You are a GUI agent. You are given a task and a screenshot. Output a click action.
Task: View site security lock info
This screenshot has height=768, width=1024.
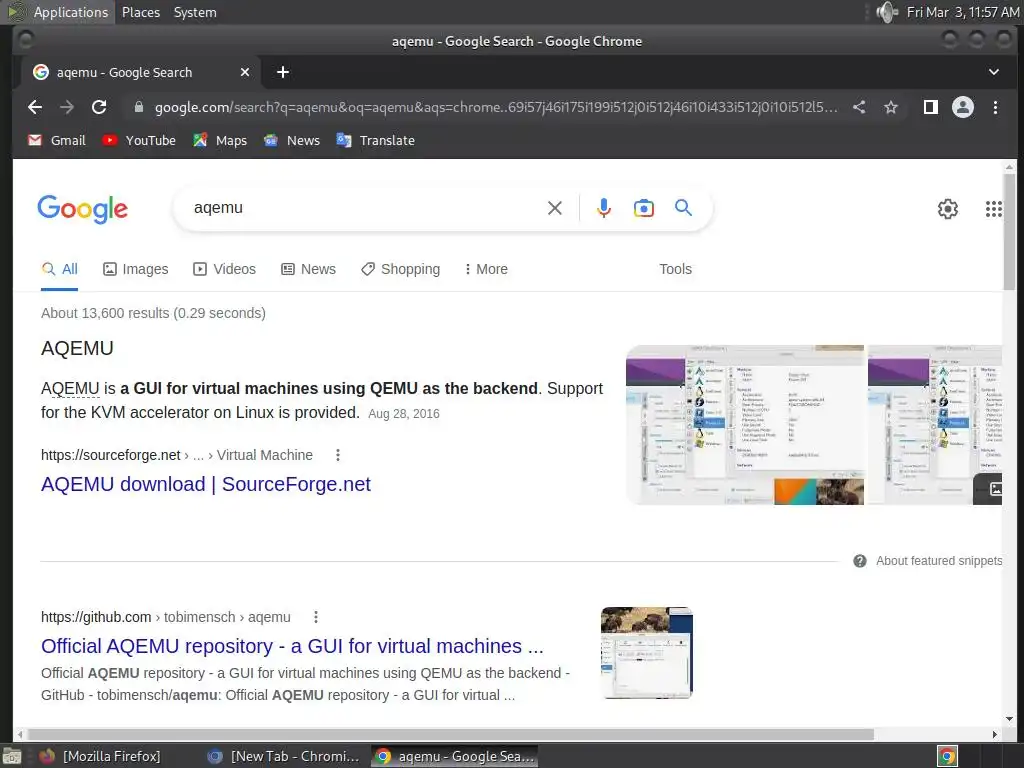point(138,107)
